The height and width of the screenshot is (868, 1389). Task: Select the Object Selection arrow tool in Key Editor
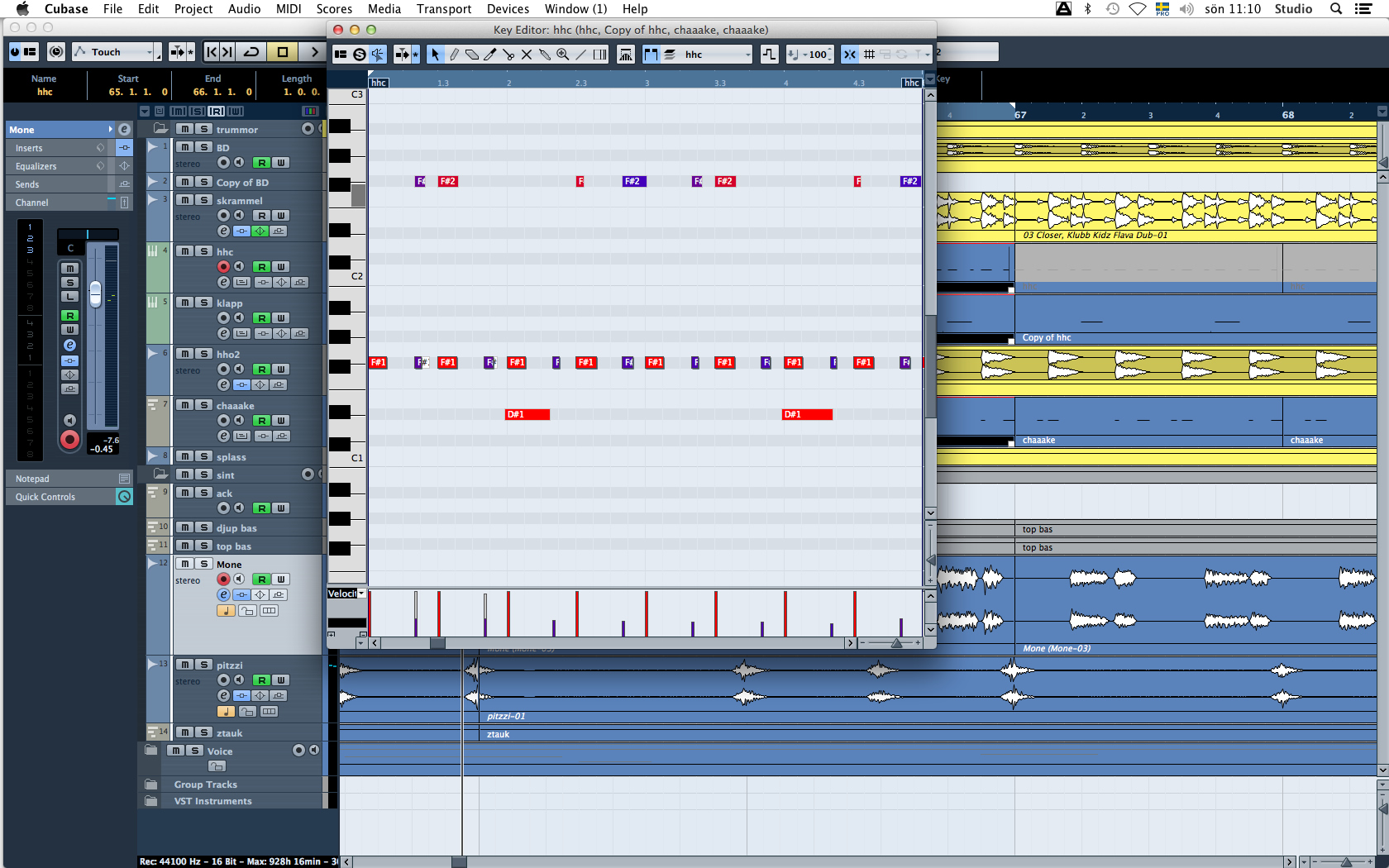point(436,55)
